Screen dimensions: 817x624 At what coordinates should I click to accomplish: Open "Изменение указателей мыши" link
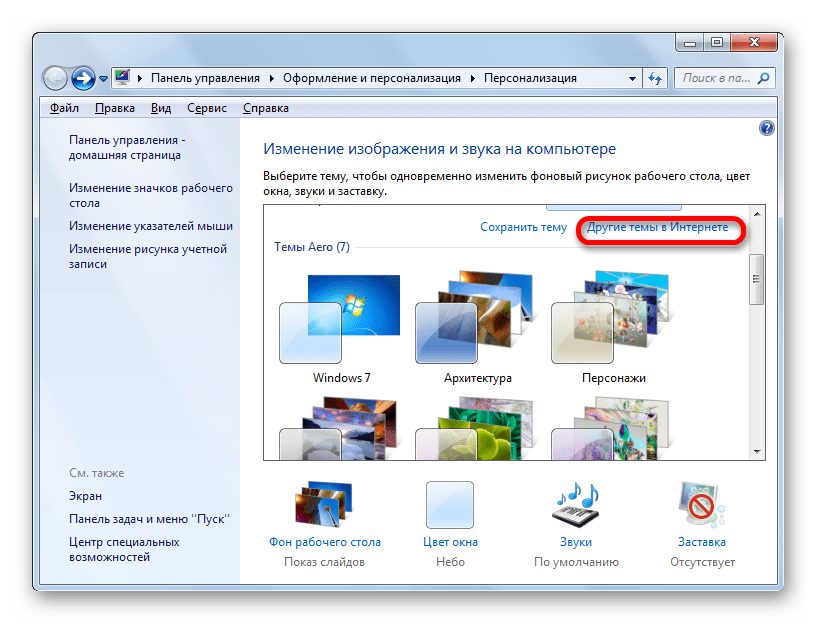(151, 226)
